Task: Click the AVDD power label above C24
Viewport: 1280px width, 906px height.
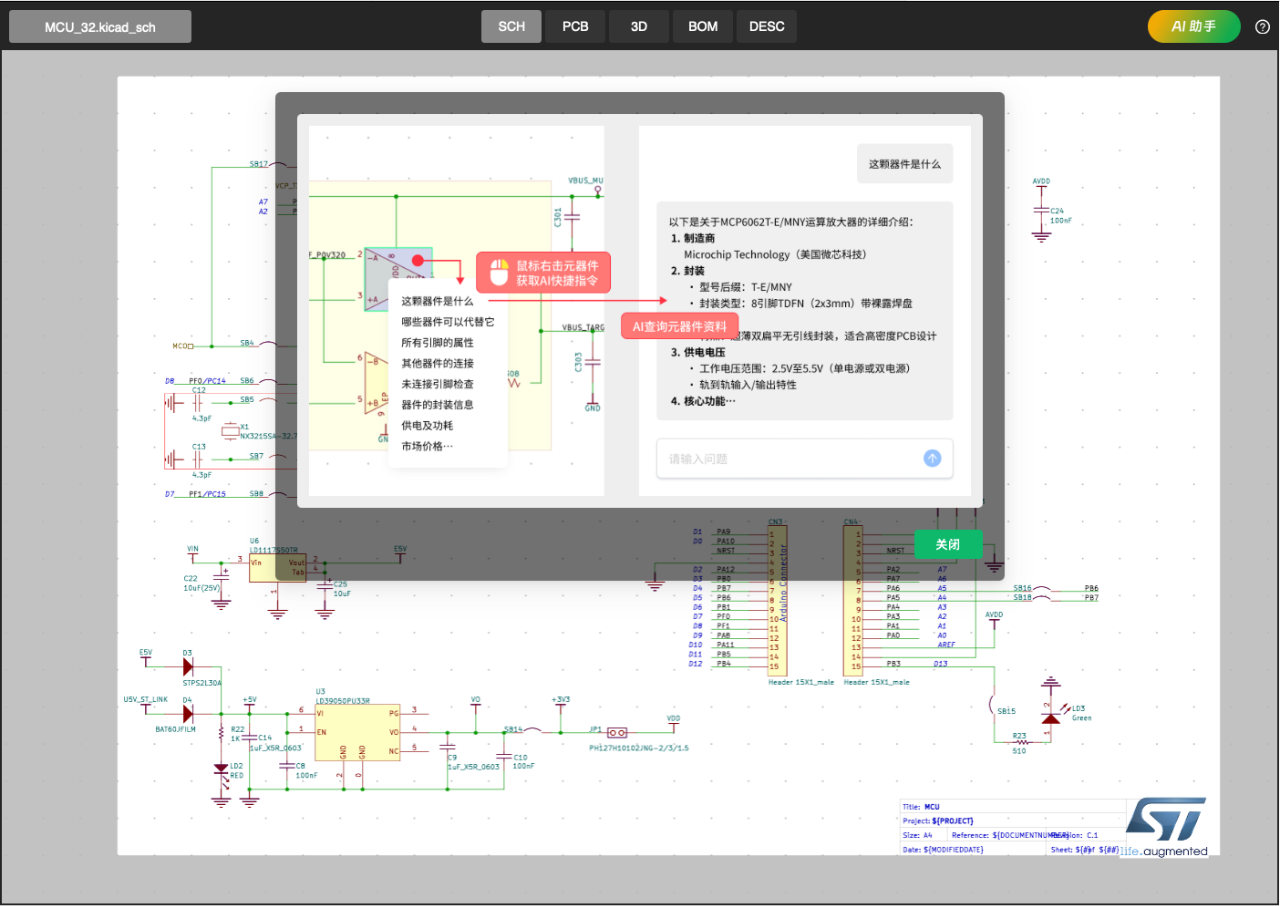Action: click(x=1041, y=182)
